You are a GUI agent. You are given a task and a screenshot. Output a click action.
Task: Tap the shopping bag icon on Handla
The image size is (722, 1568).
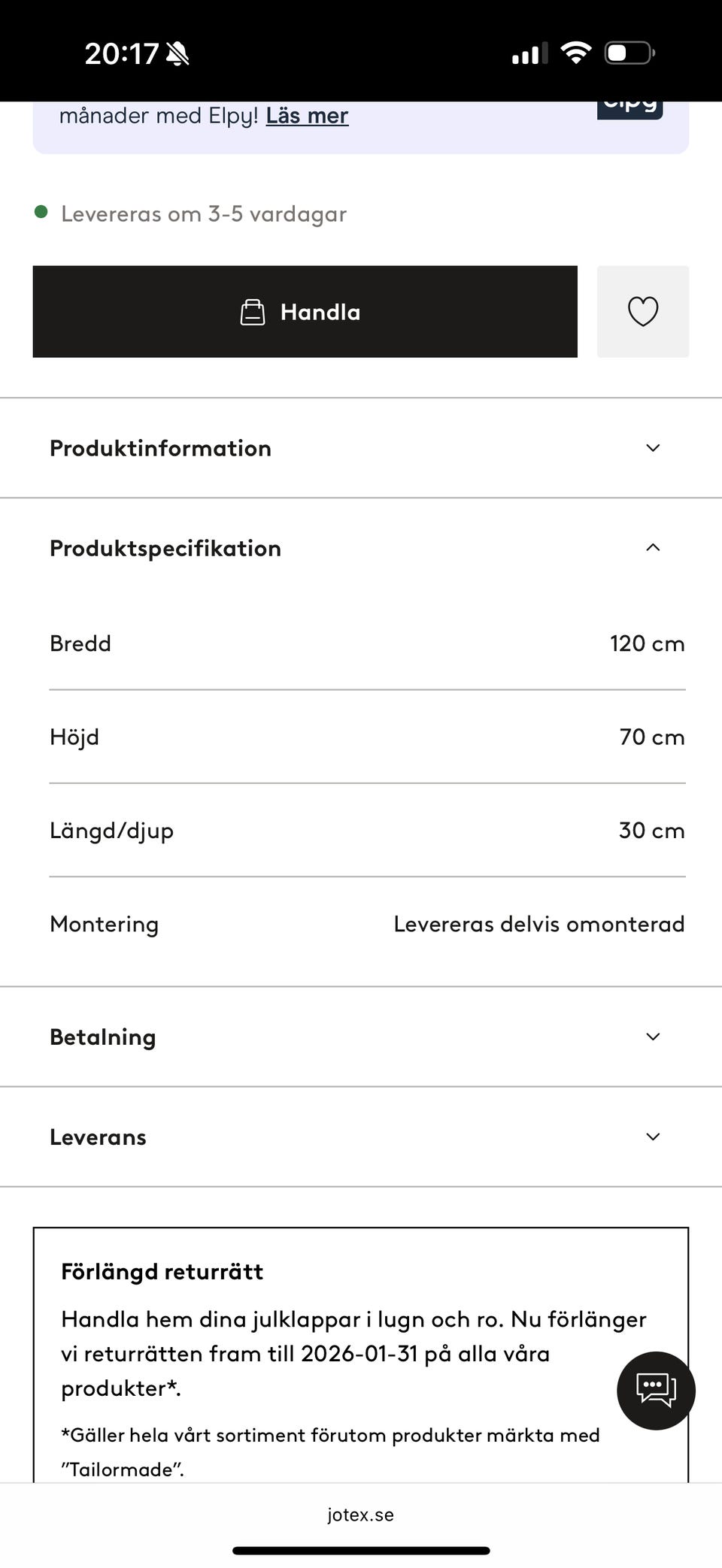[253, 312]
